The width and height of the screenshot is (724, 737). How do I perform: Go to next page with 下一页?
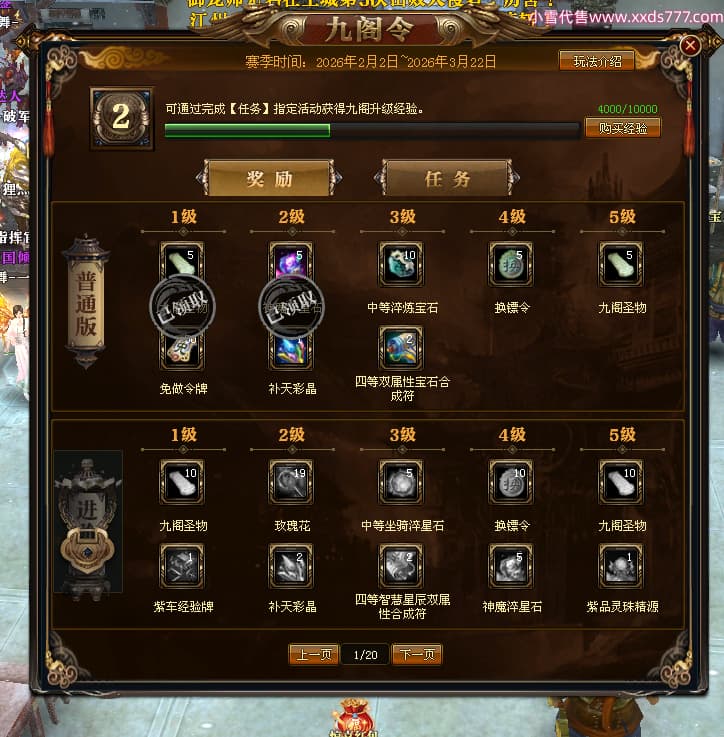pyautogui.click(x=417, y=654)
